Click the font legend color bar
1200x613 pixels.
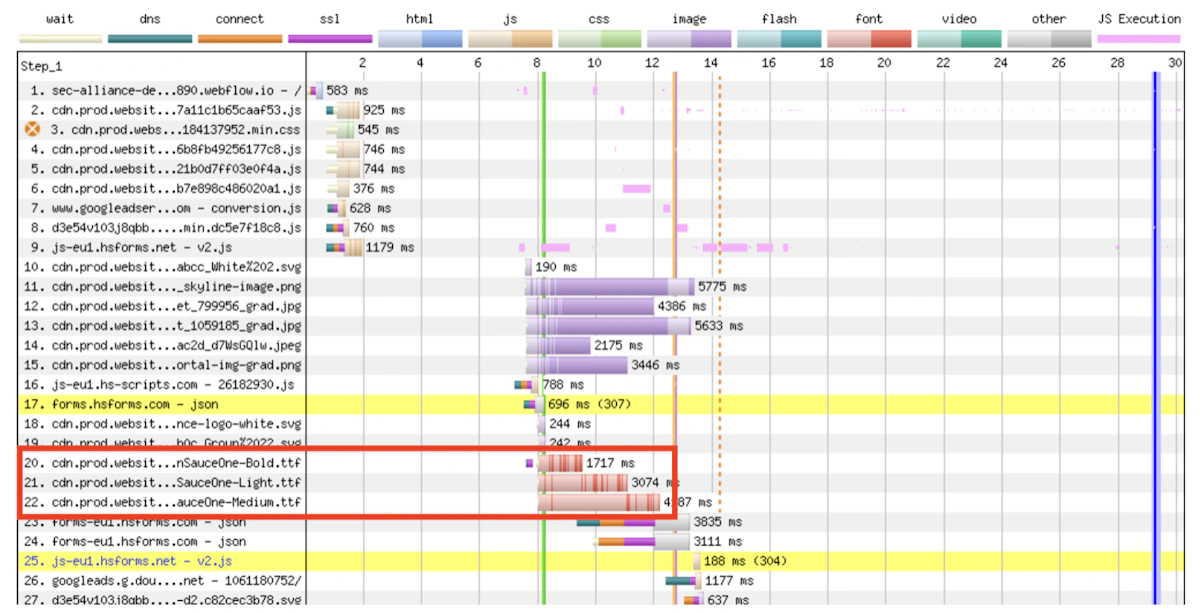coord(869,39)
